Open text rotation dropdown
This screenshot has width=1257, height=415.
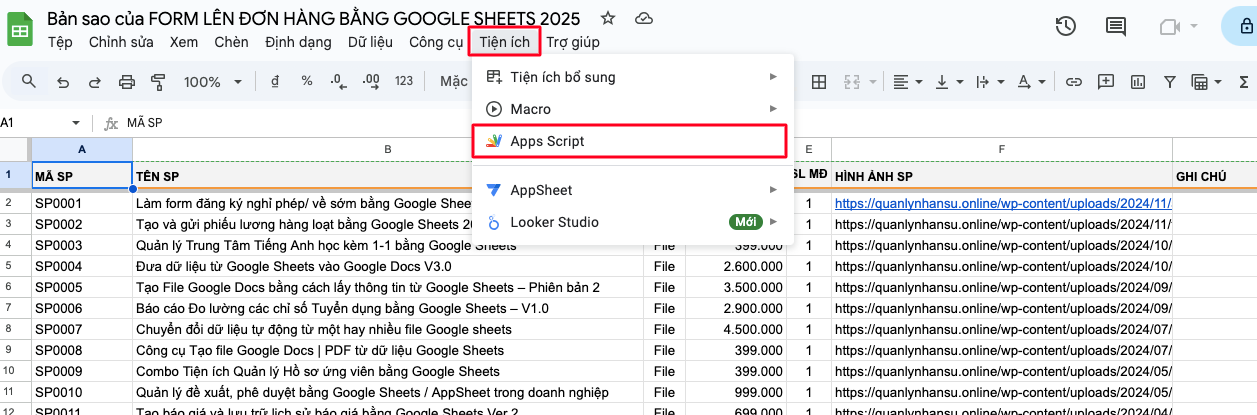click(x=1029, y=82)
